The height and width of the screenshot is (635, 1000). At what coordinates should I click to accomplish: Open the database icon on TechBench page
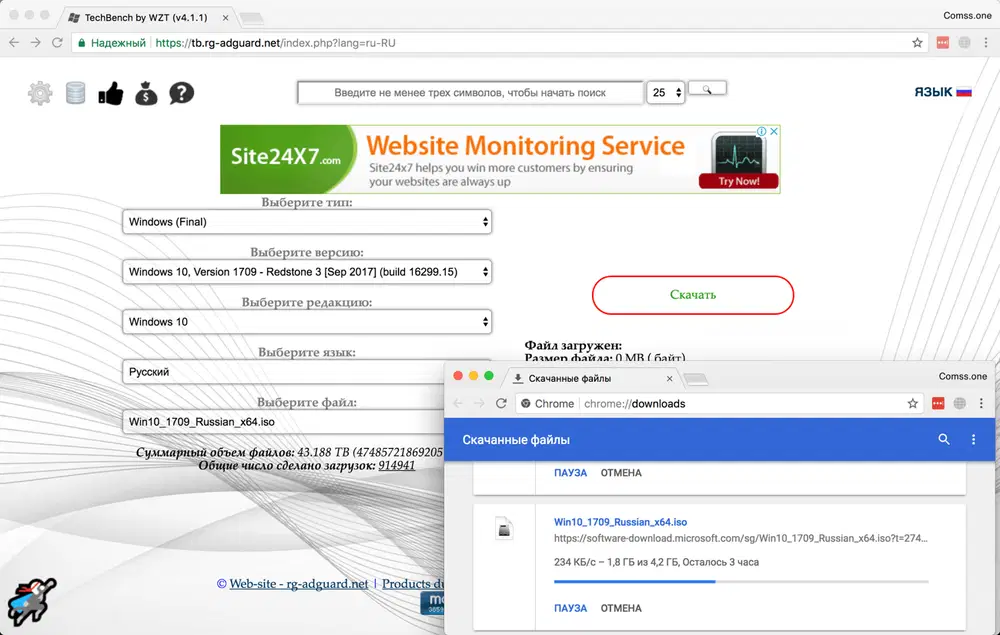75,93
